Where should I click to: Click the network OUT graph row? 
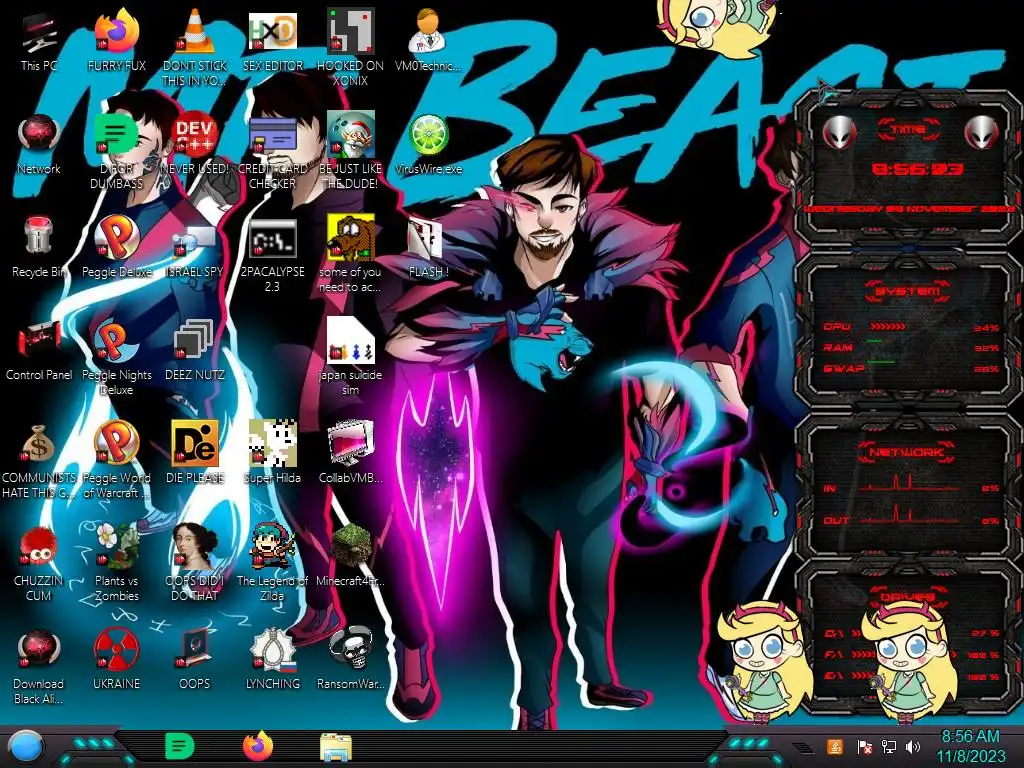click(912, 516)
